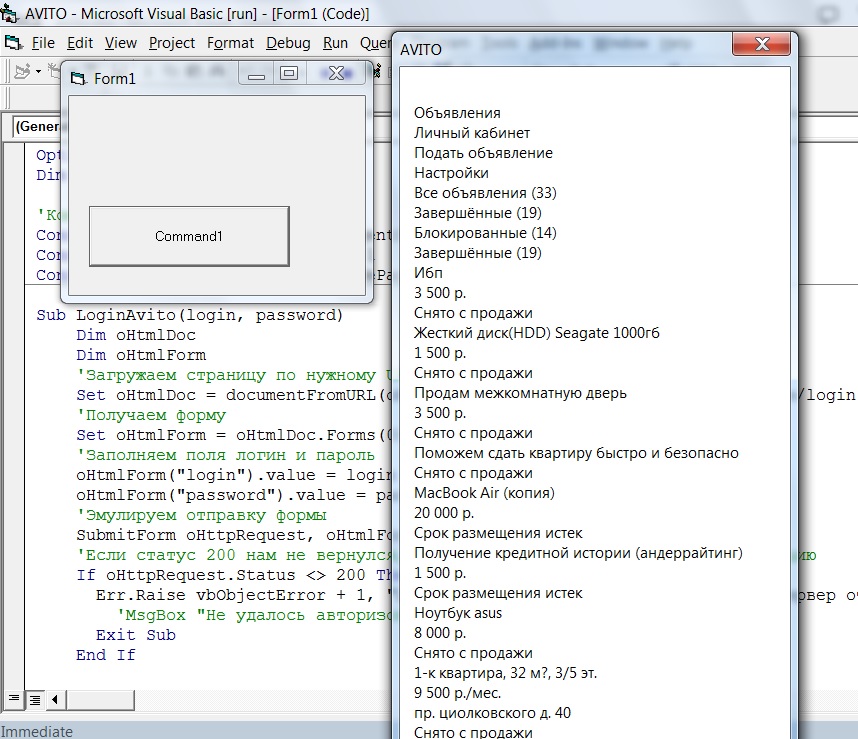The image size is (858, 739).
Task: Click the AVITO window title text
Action: (421, 50)
